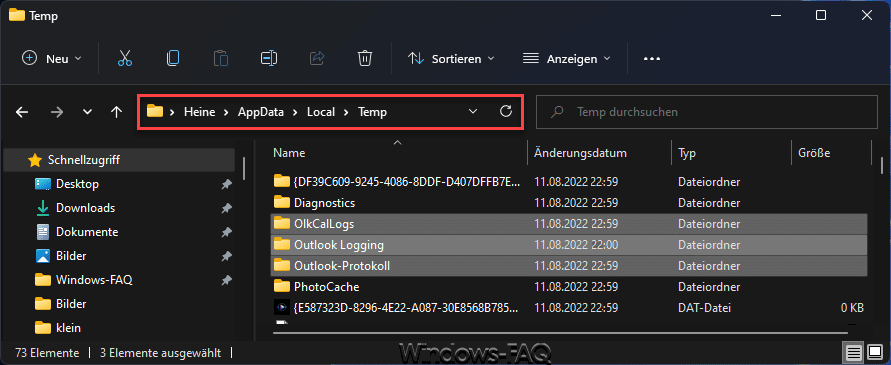891x365 pixels.
Task: Open the Sortieren dropdown
Action: click(x=451, y=59)
